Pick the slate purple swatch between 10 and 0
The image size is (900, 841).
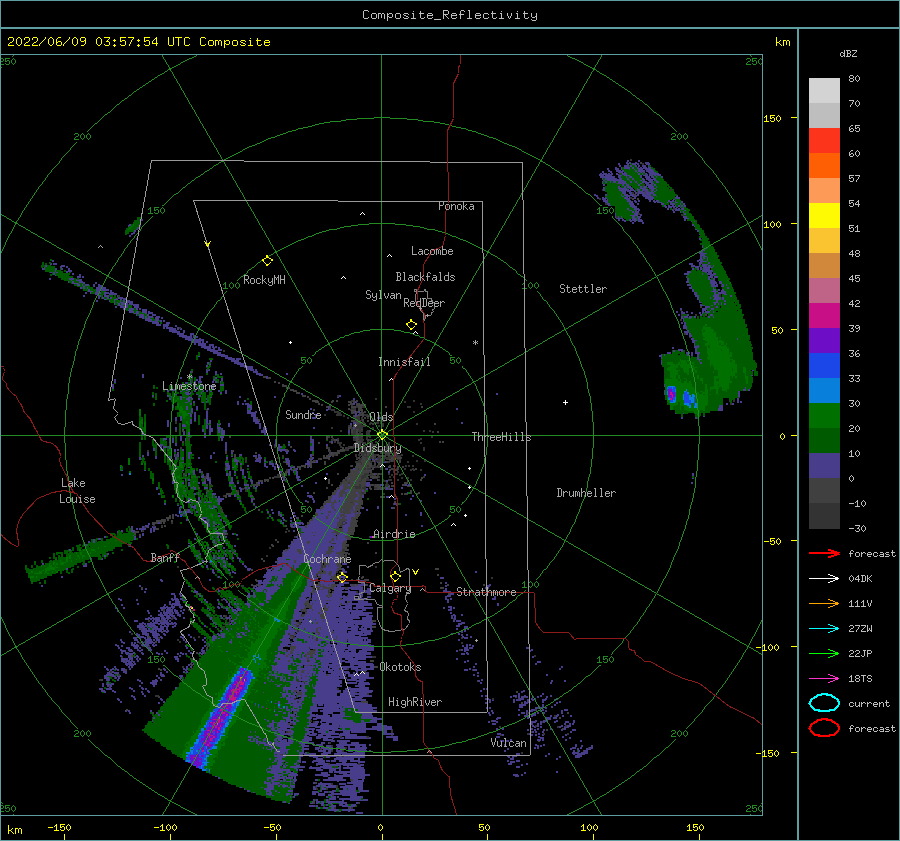pos(824,466)
